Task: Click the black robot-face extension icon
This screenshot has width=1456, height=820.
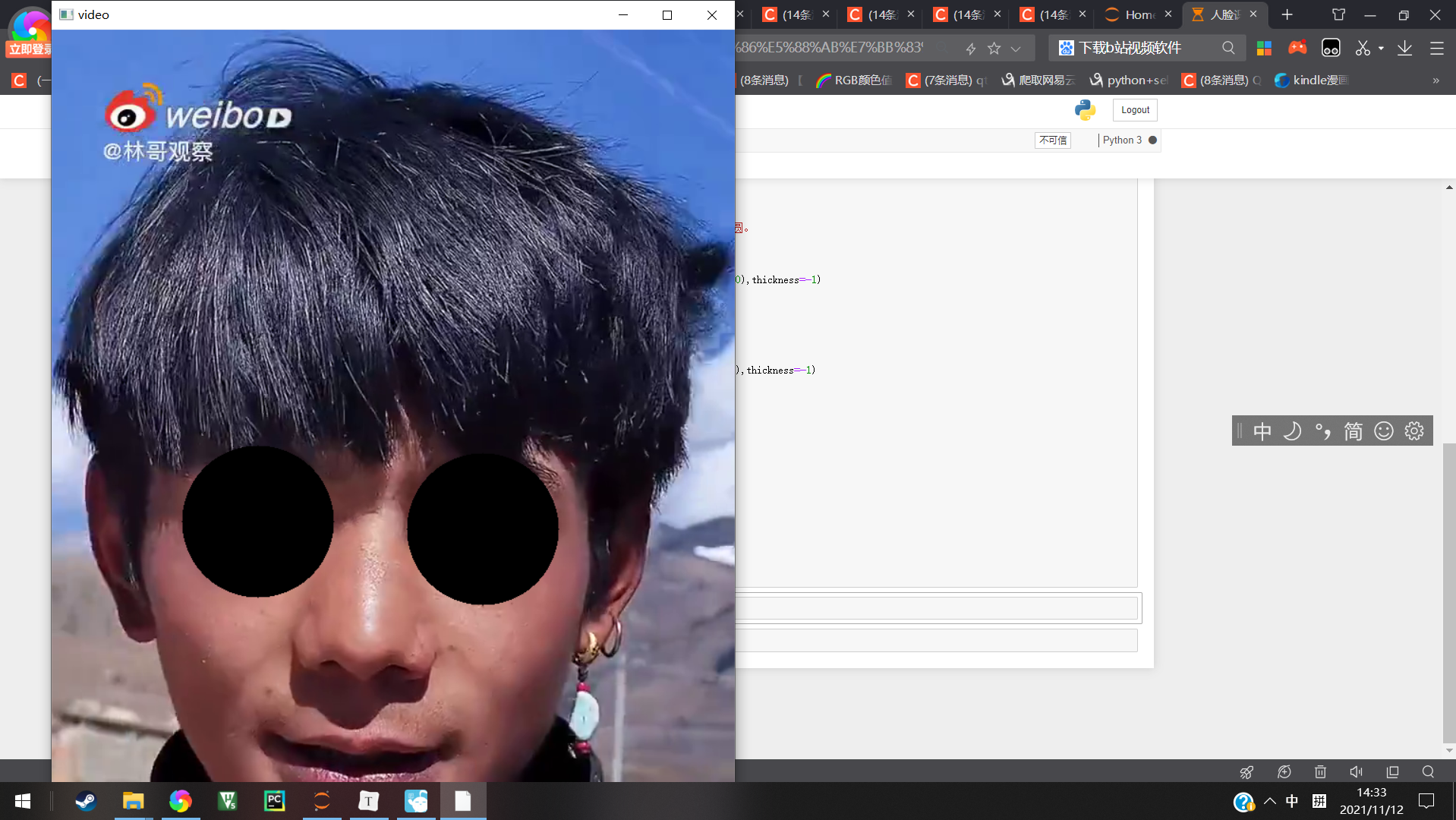Action: (x=1331, y=48)
